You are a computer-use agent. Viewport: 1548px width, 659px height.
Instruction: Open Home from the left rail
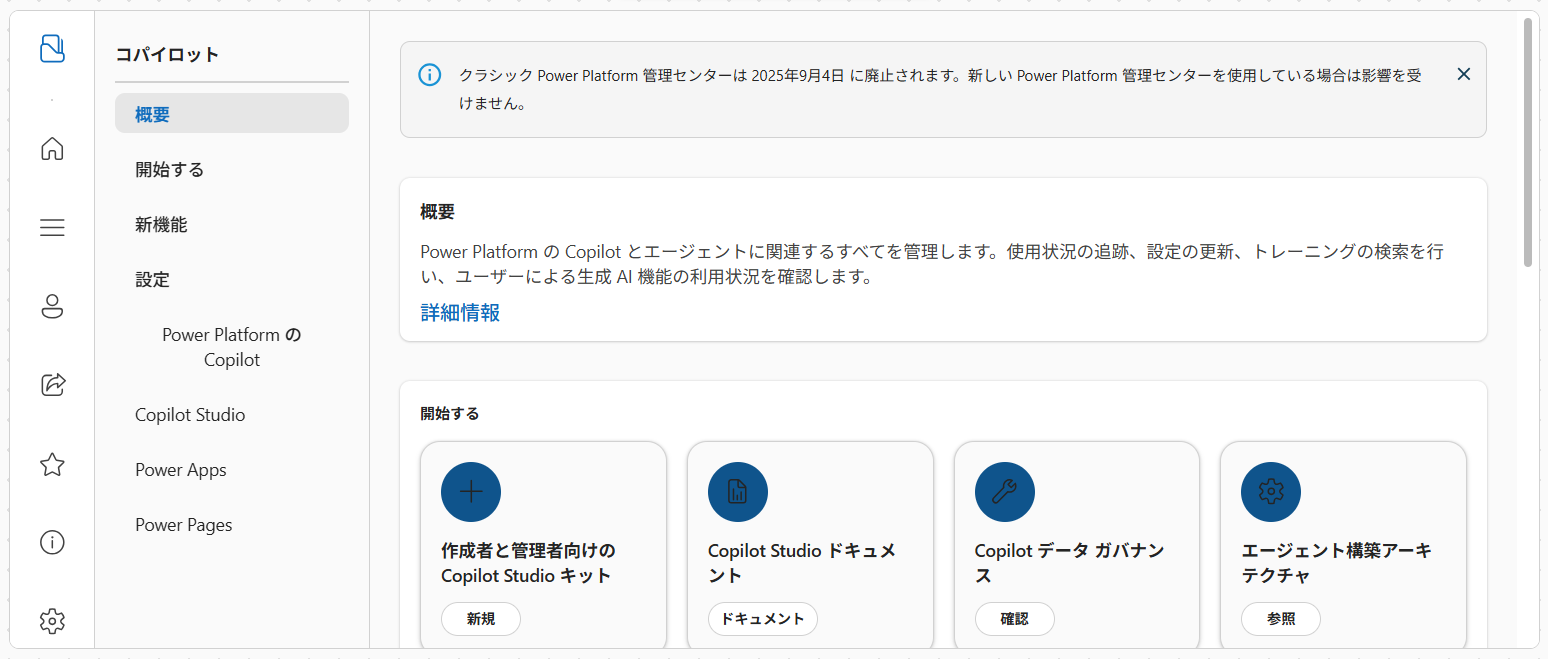[x=52, y=149]
